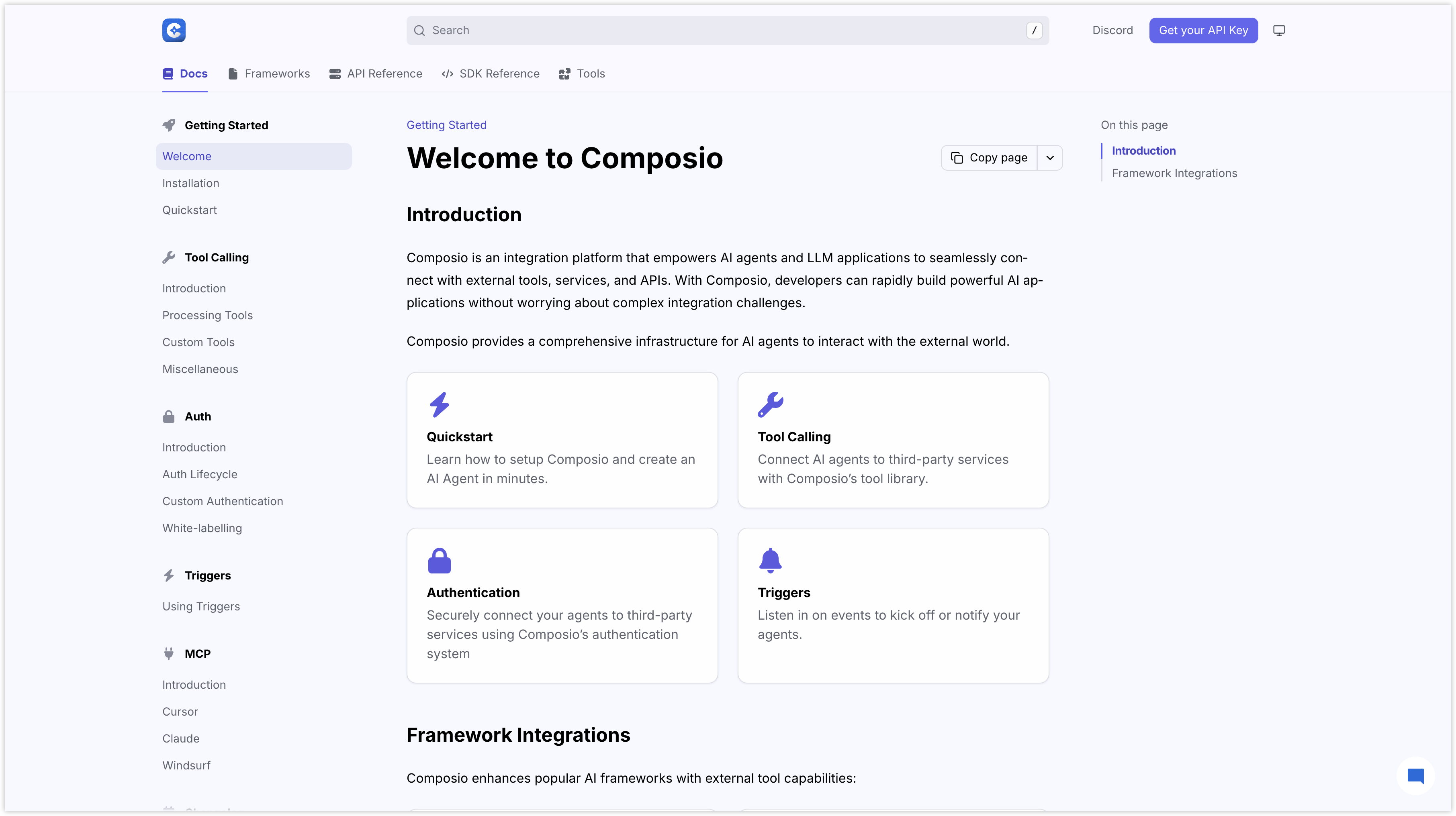Viewport: 1456px width, 816px height.
Task: Click the Tool Calling card wrench icon
Action: 771,405
